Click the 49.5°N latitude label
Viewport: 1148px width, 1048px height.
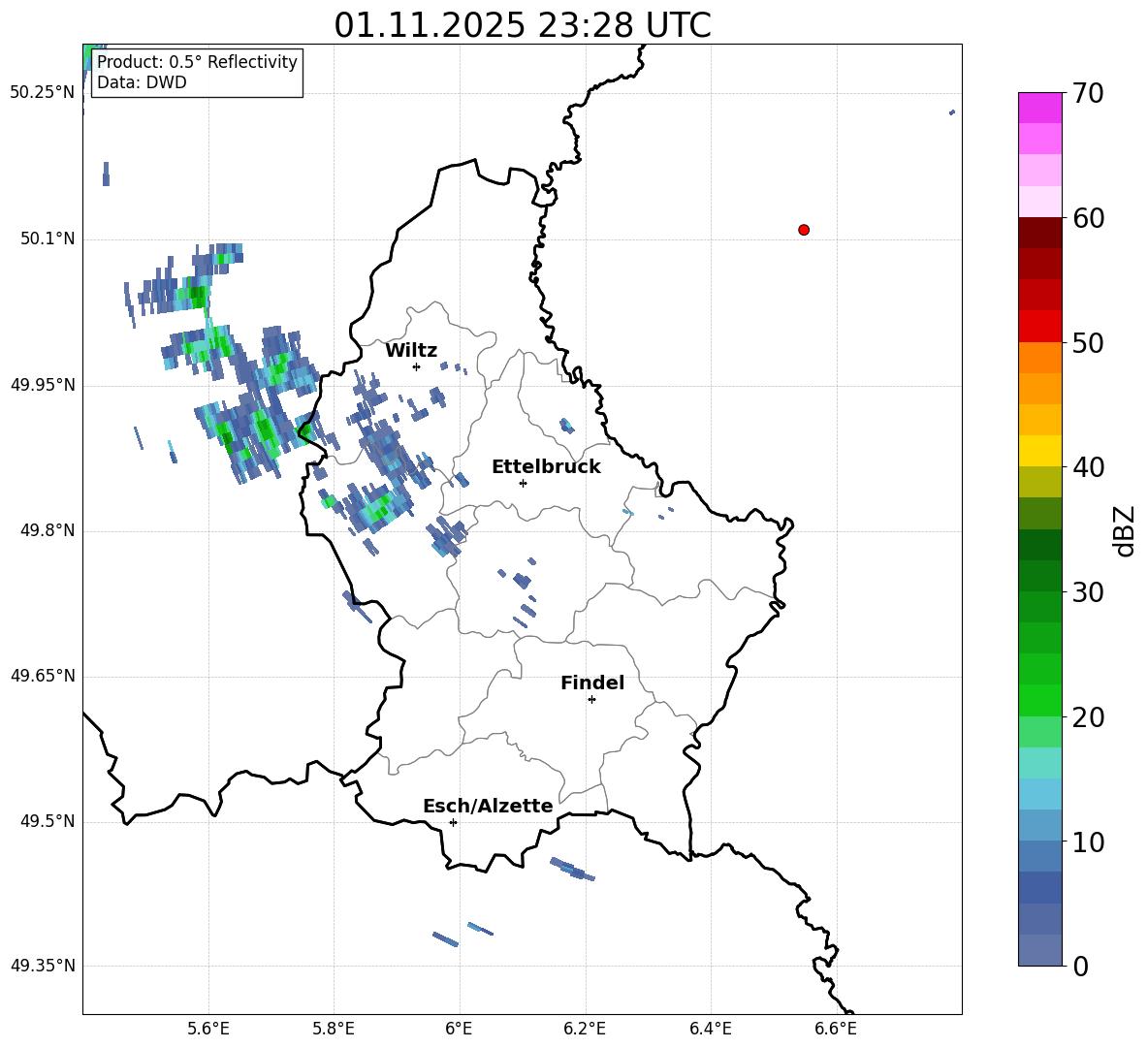48,821
